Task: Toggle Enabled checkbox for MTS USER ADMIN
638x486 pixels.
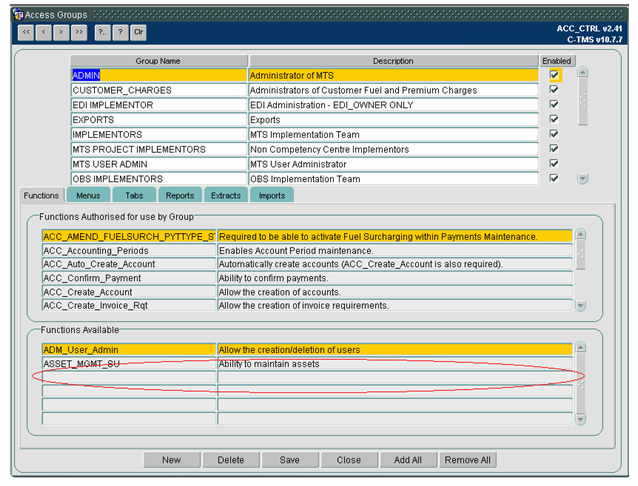Action: [554, 164]
